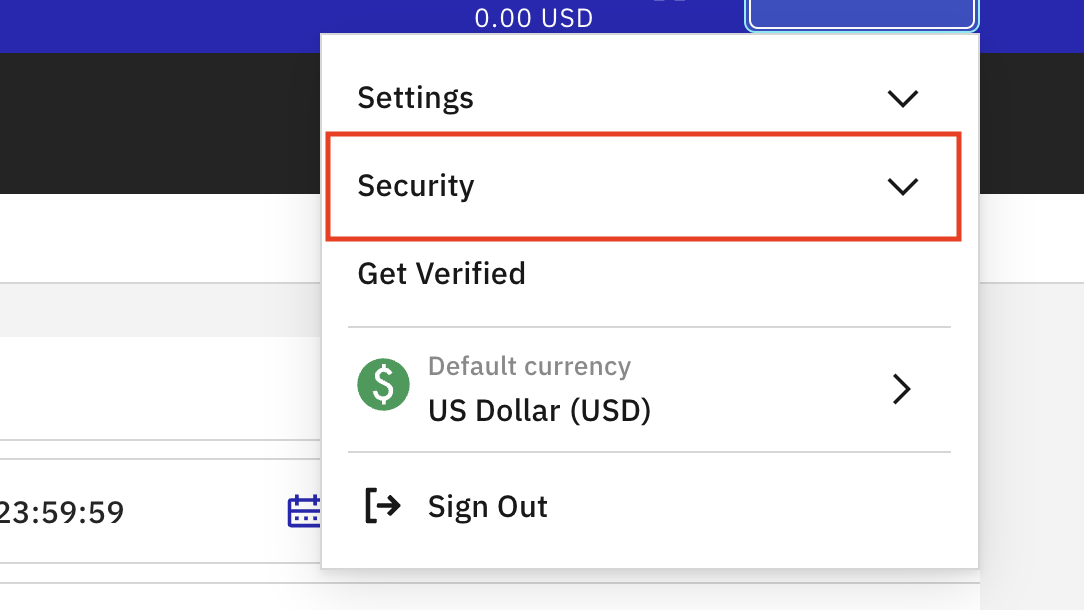Click the dark banner behind the menu

click(160, 123)
